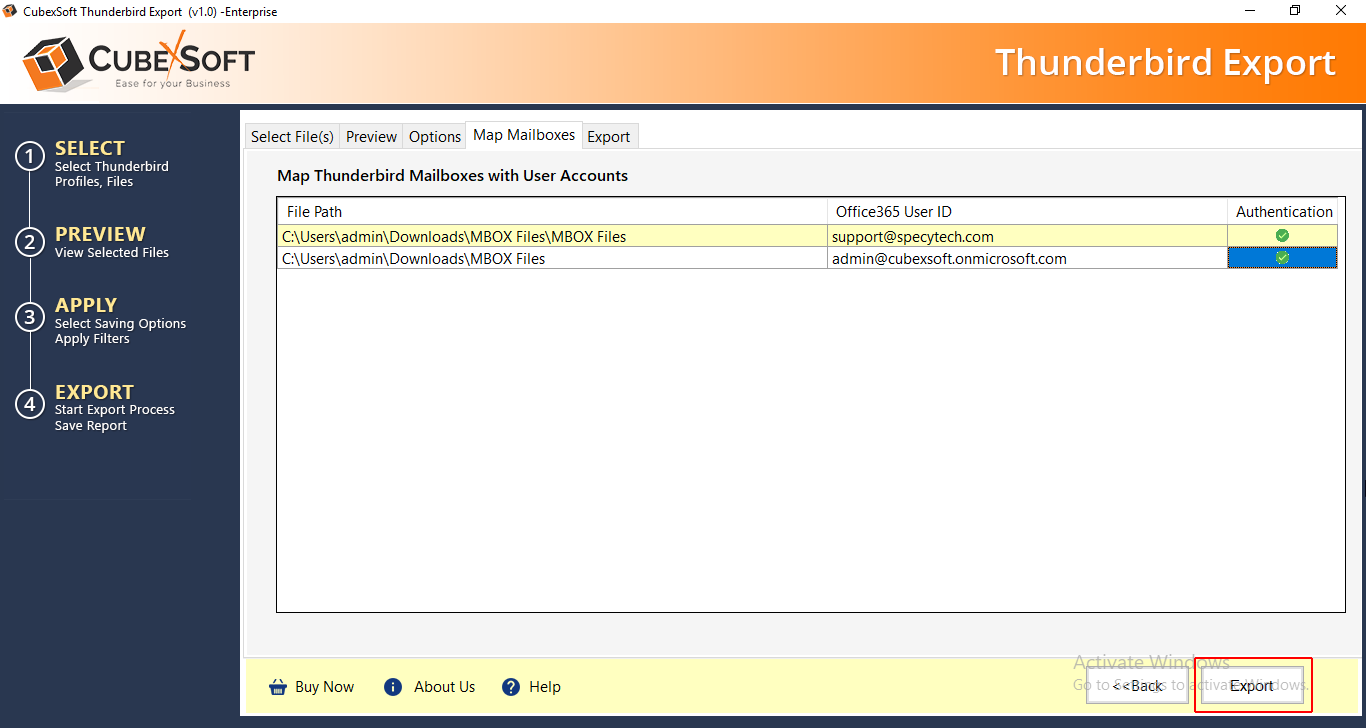Click the admin@cubexsoft.onmicrosoft.com user ID cell
The width and height of the screenshot is (1366, 728).
click(1027, 259)
